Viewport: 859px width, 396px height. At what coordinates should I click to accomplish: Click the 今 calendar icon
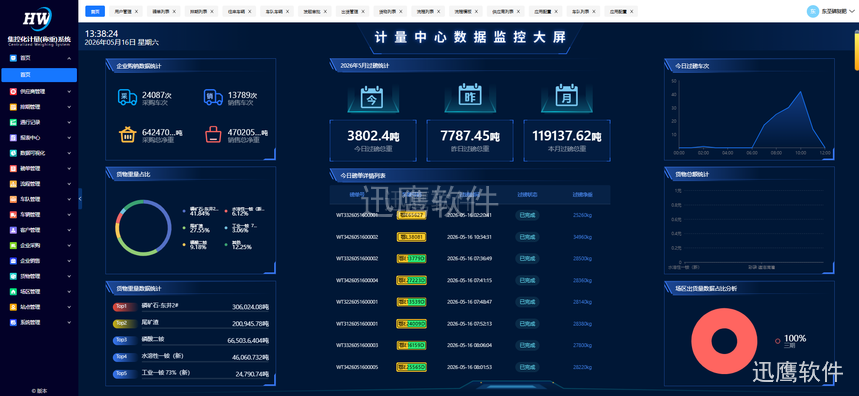click(x=372, y=96)
